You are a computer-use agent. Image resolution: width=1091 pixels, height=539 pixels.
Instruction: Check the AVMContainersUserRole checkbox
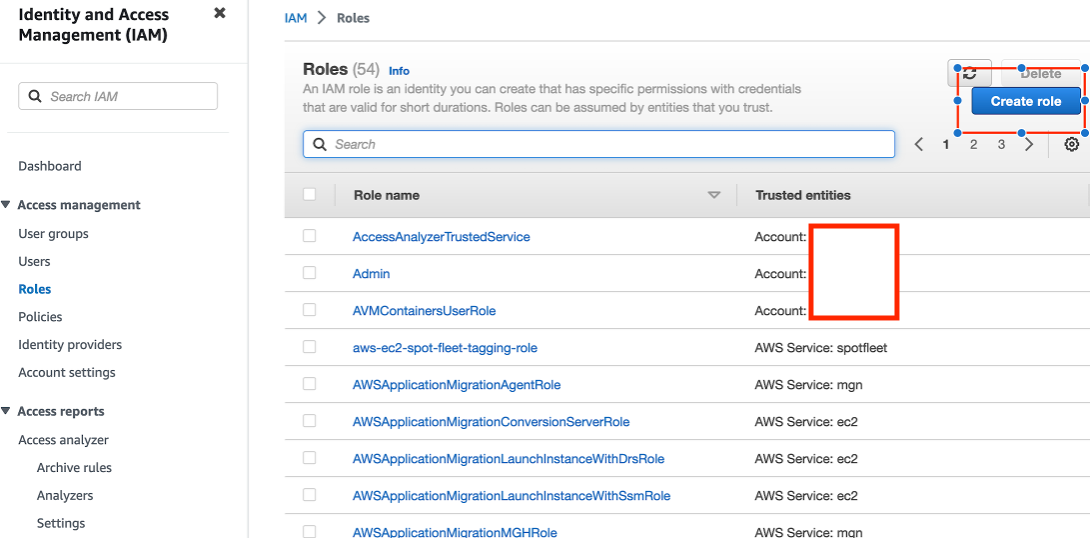point(310,309)
